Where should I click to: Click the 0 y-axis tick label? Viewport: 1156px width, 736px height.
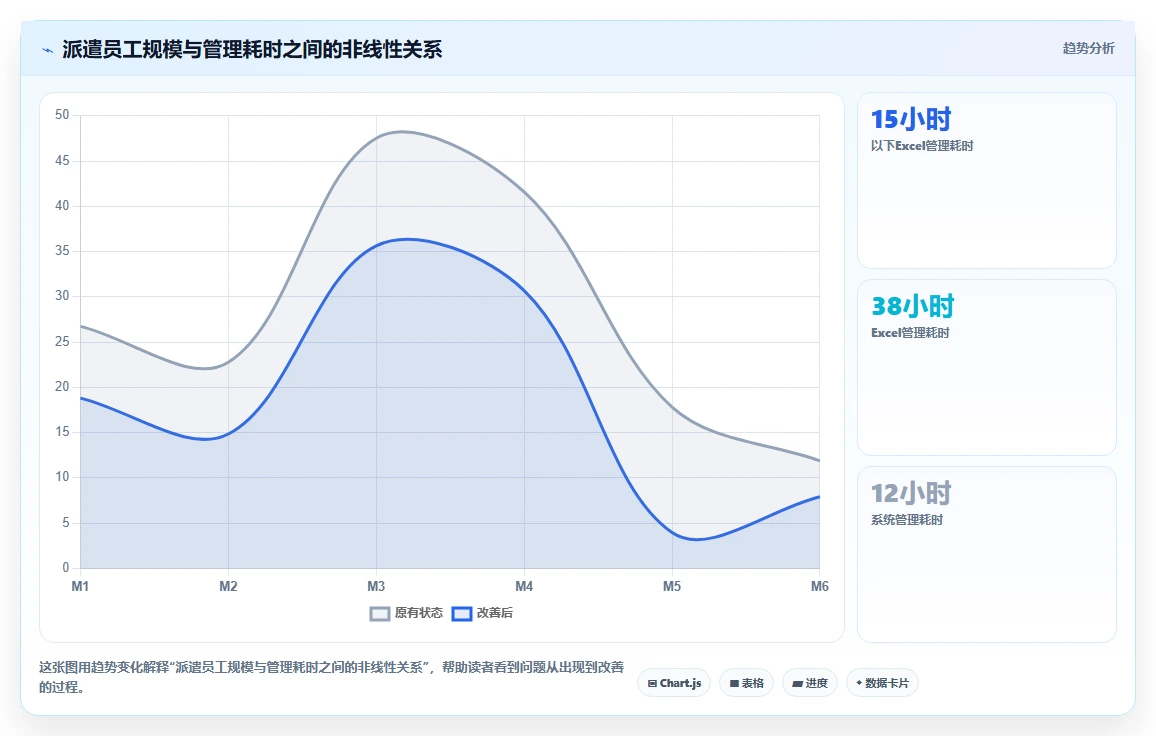[x=66, y=567]
